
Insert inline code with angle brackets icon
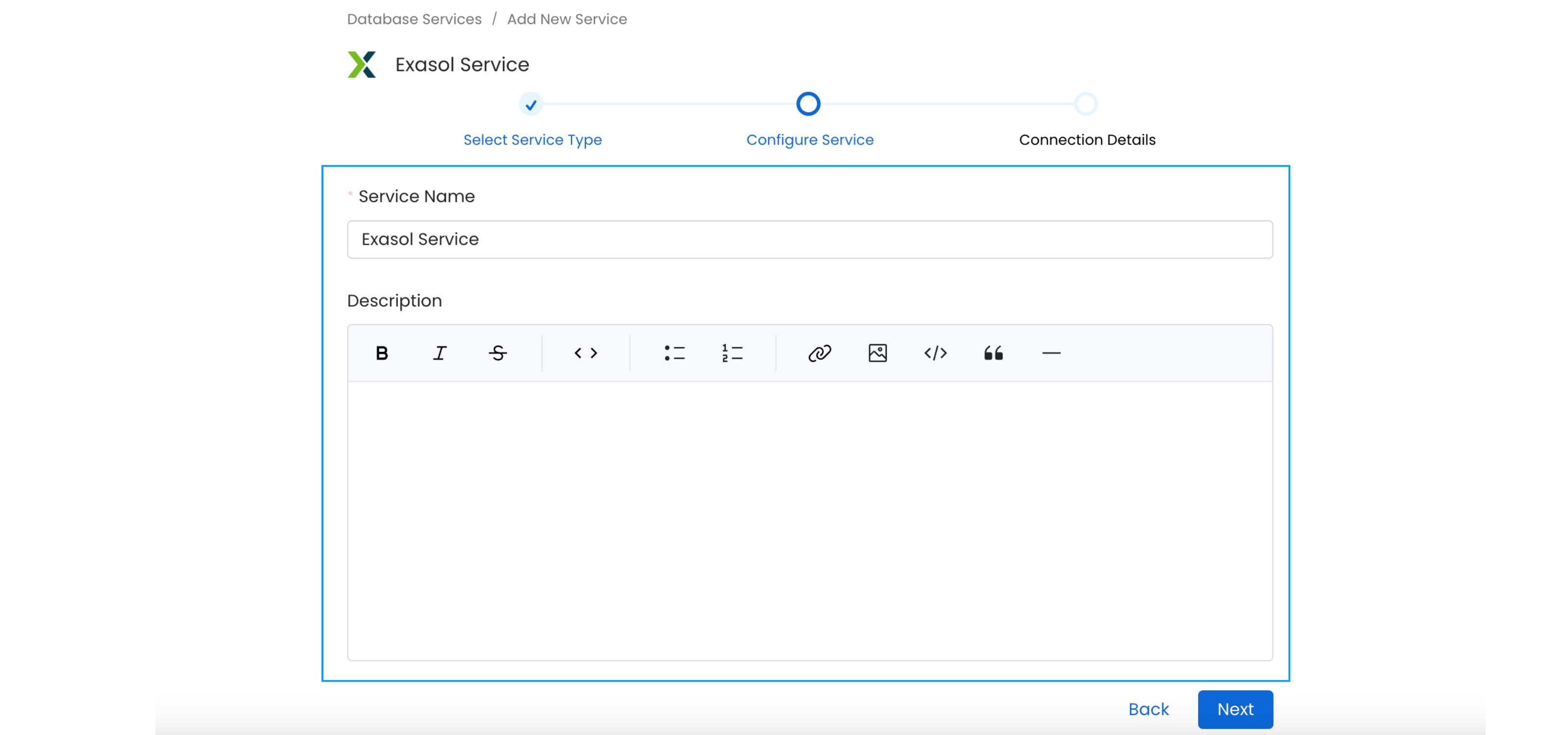[586, 353]
